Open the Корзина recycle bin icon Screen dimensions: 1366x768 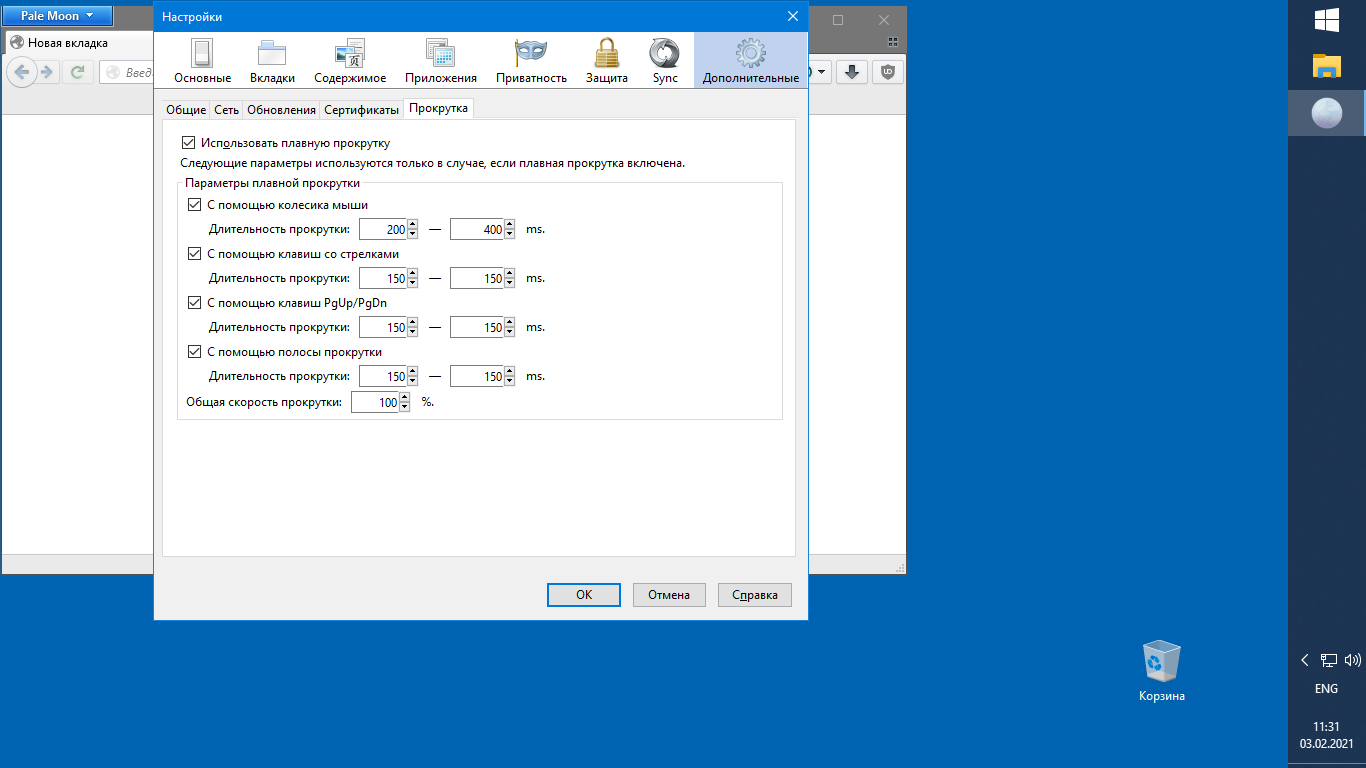[x=1161, y=671]
